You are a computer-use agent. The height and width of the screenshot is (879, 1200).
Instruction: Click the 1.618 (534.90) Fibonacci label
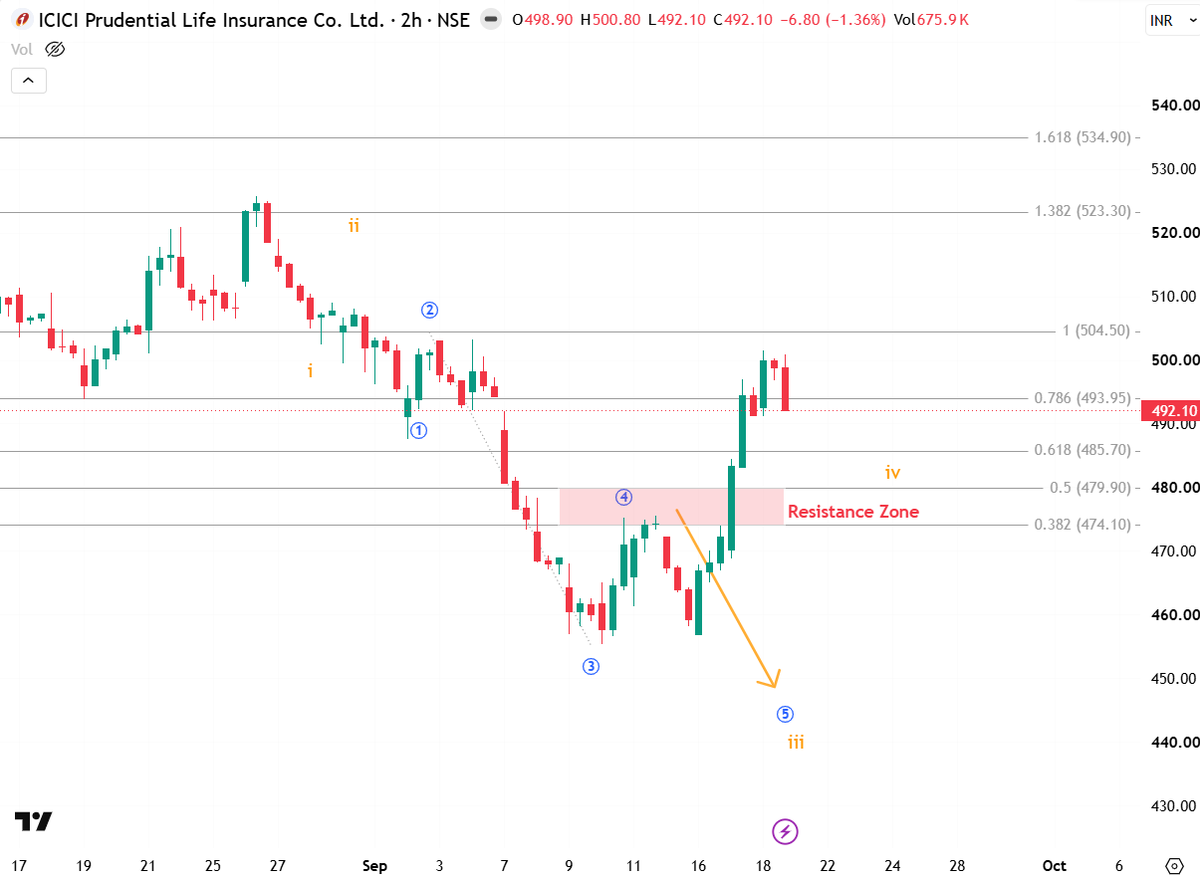tap(1081, 137)
